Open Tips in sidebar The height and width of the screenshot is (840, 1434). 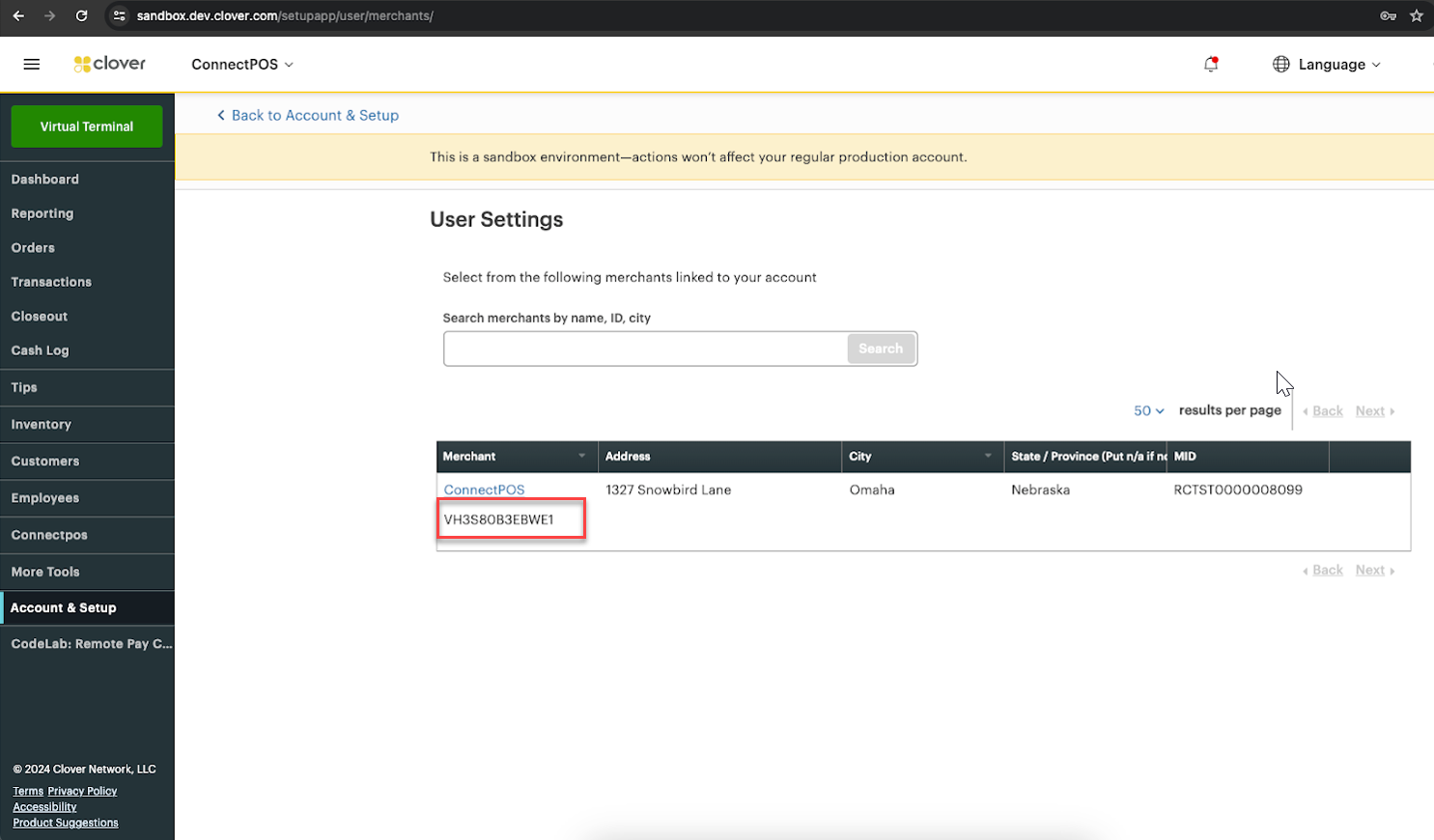click(x=87, y=387)
